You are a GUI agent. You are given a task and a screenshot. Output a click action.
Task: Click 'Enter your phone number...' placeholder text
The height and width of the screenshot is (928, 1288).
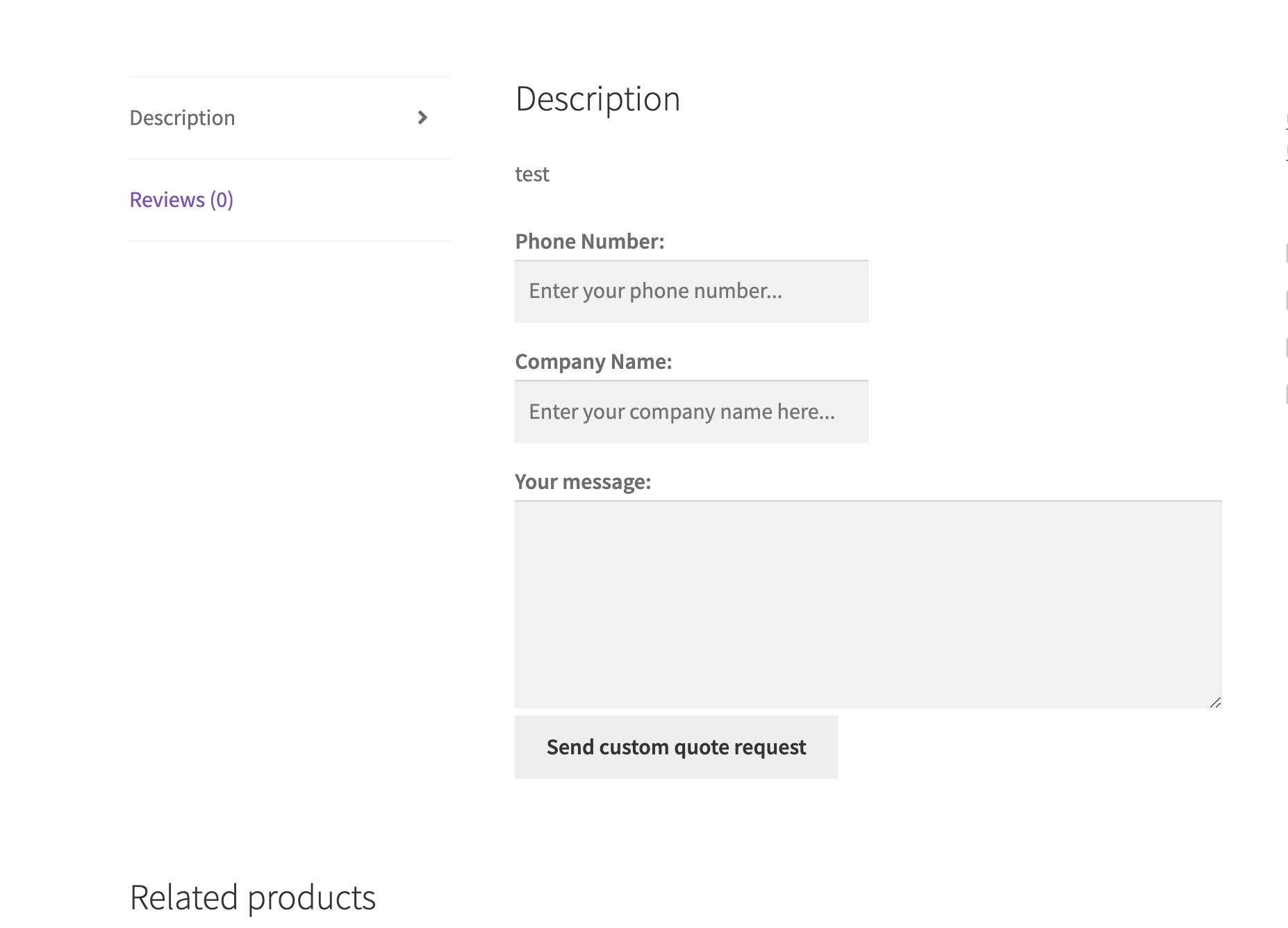coord(656,291)
